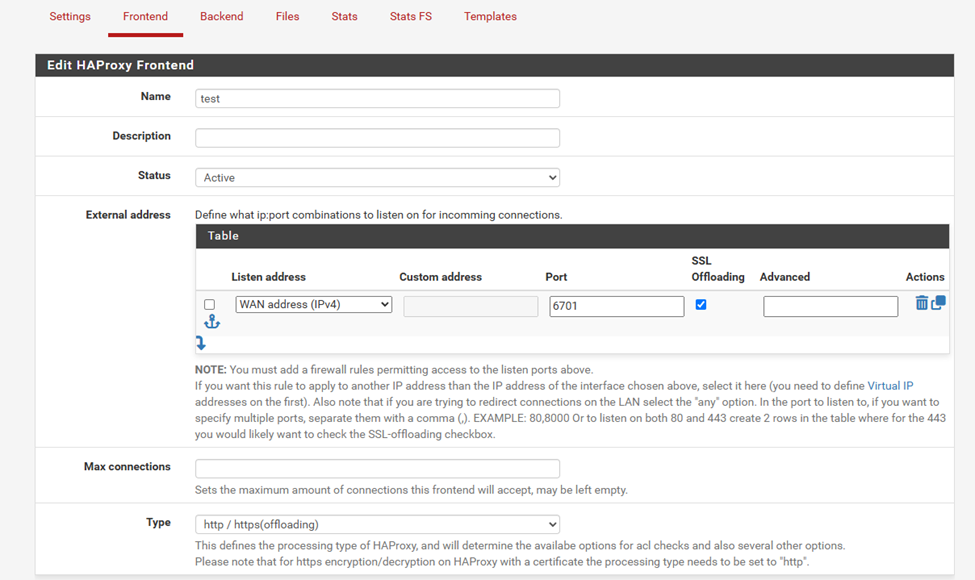Go to the Files tab
Viewport: 975px width, 580px height.
pyautogui.click(x=287, y=17)
